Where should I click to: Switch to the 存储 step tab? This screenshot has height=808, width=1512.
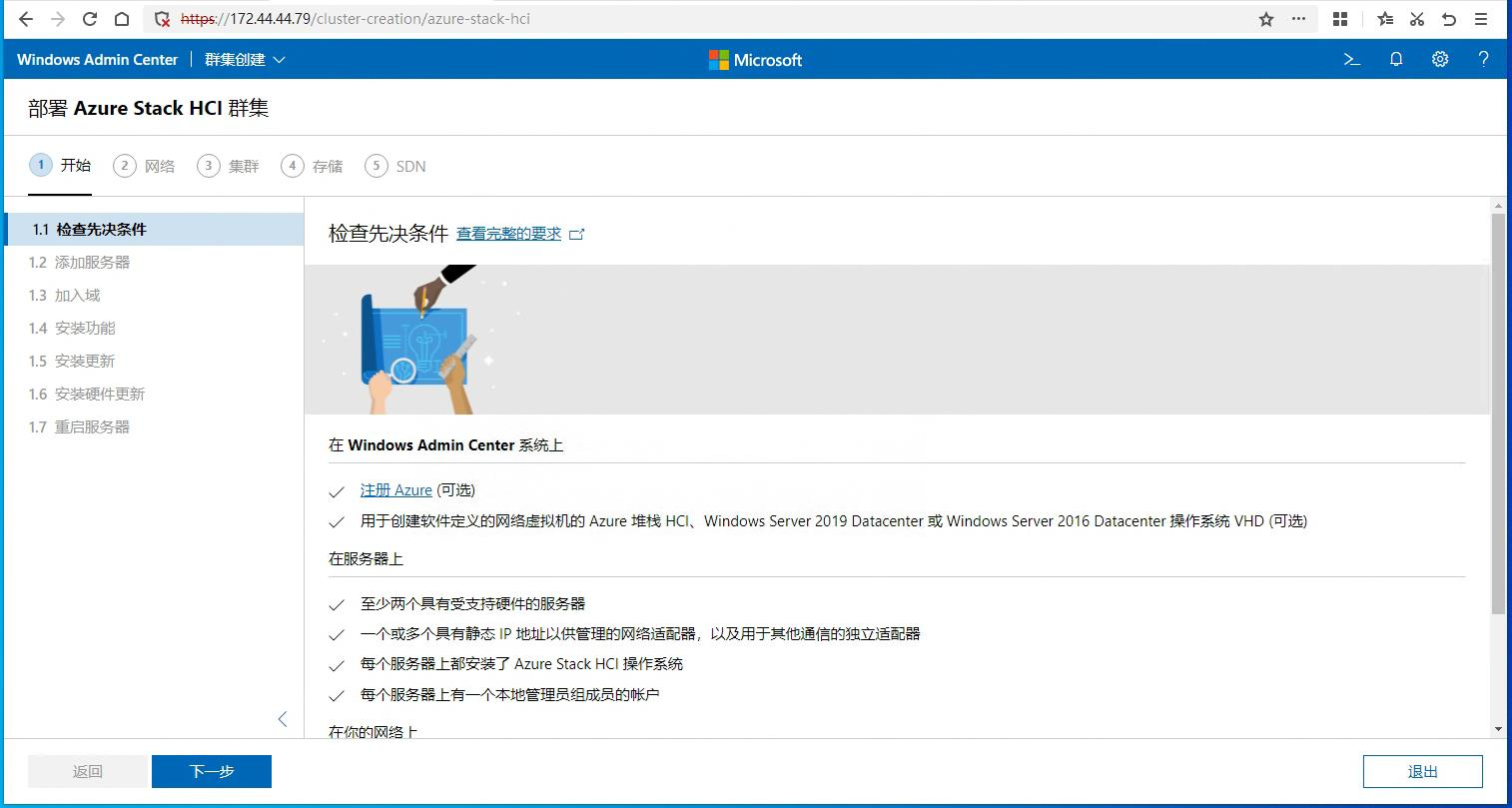click(x=312, y=166)
